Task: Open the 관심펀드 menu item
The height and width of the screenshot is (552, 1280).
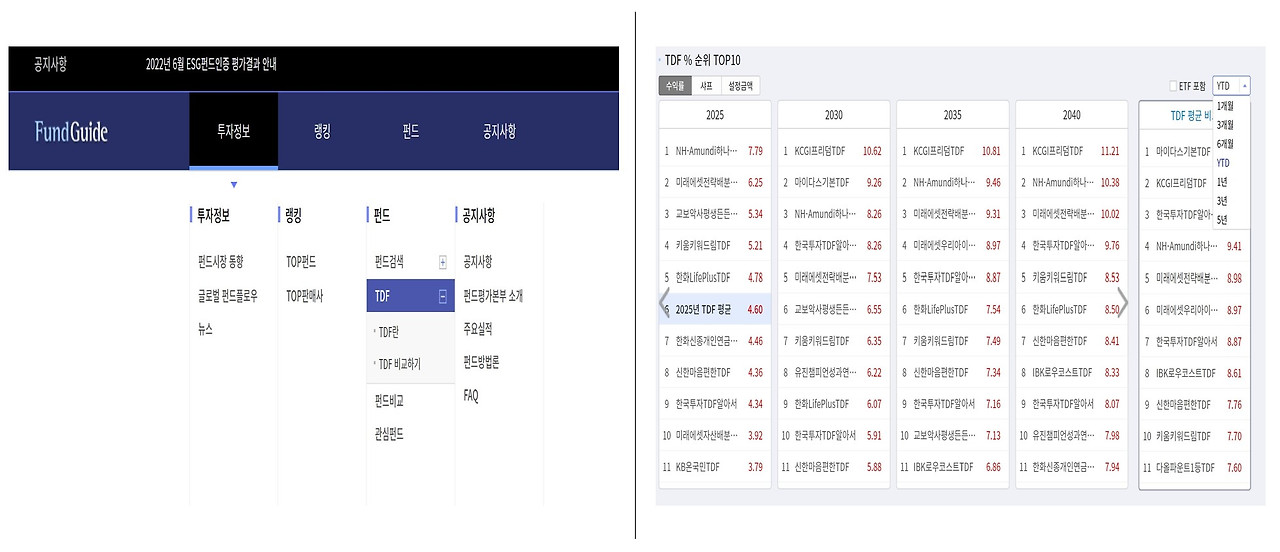Action: pyautogui.click(x=389, y=434)
